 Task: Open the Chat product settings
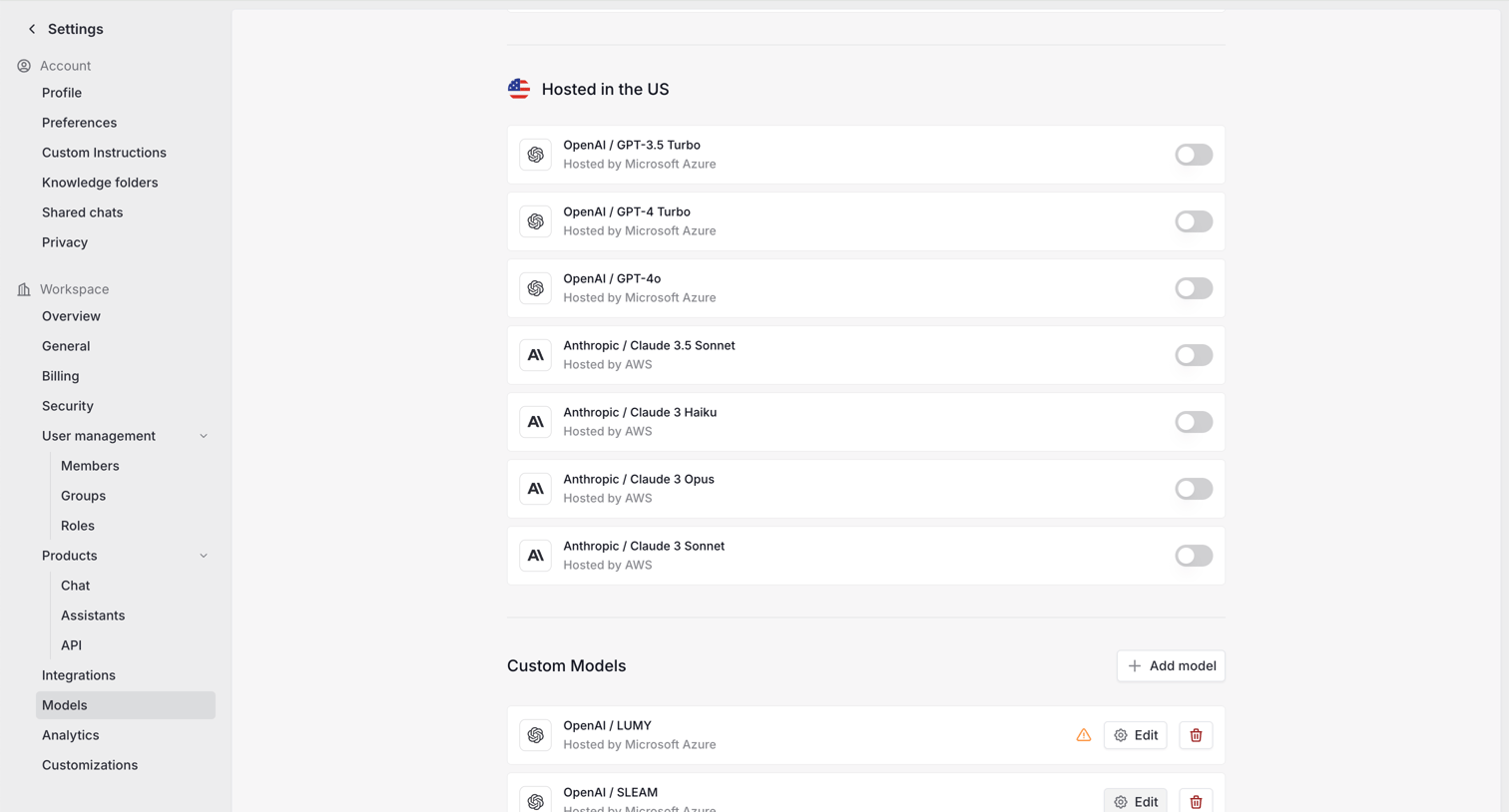point(75,586)
